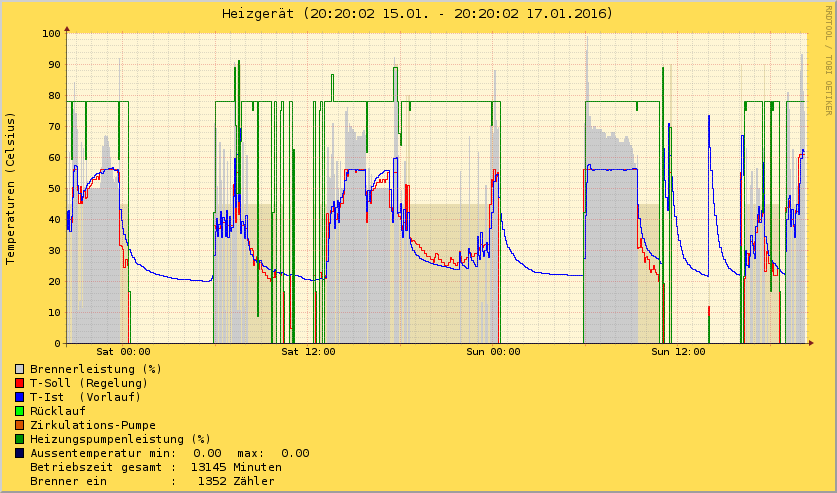Viewport: 837px width, 493px height.
Task: Select the 'Rücklauf' legend label
Action: tap(58, 411)
